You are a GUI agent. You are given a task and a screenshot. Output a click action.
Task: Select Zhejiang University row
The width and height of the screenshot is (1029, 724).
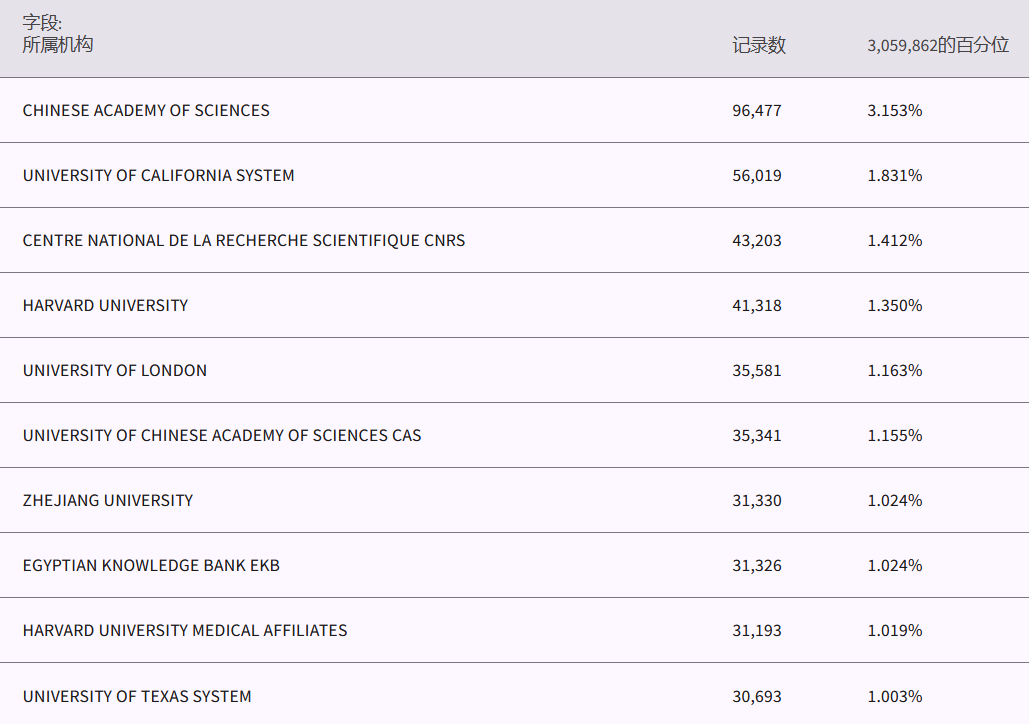click(108, 501)
